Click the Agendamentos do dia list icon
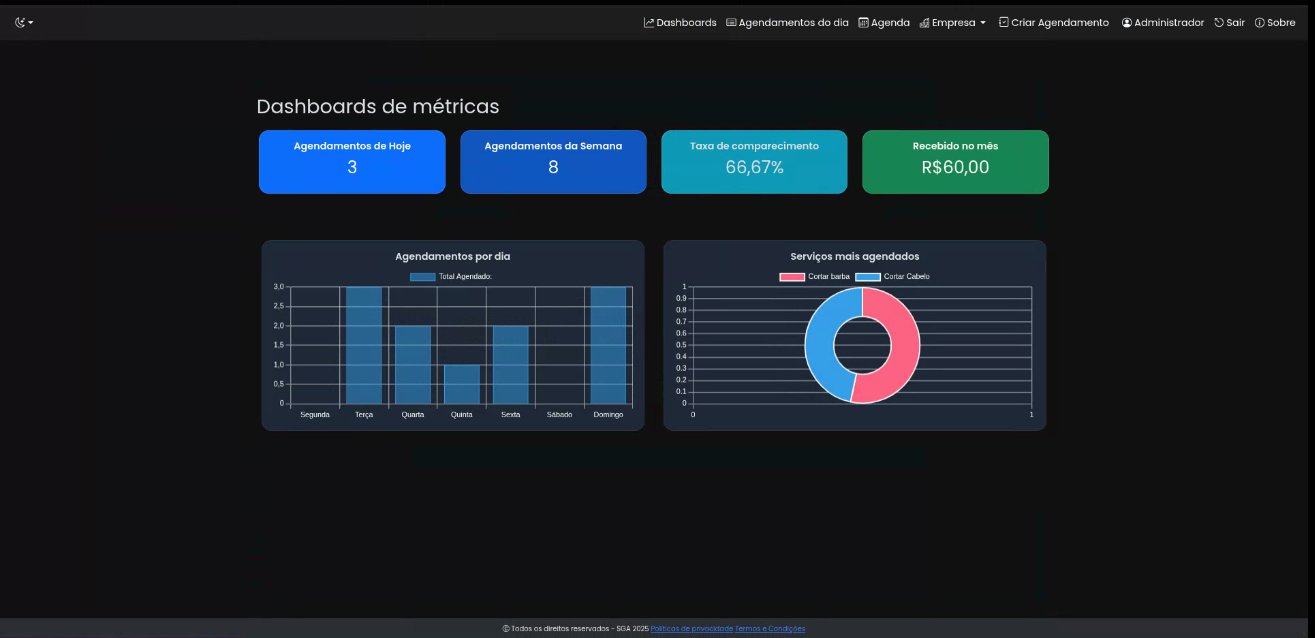Screen dimensions: 1315x638 pos(731,22)
